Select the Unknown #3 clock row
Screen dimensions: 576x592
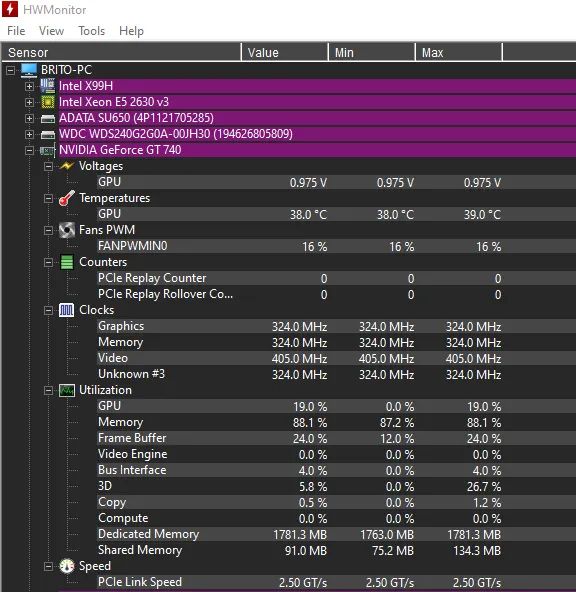(337, 374)
